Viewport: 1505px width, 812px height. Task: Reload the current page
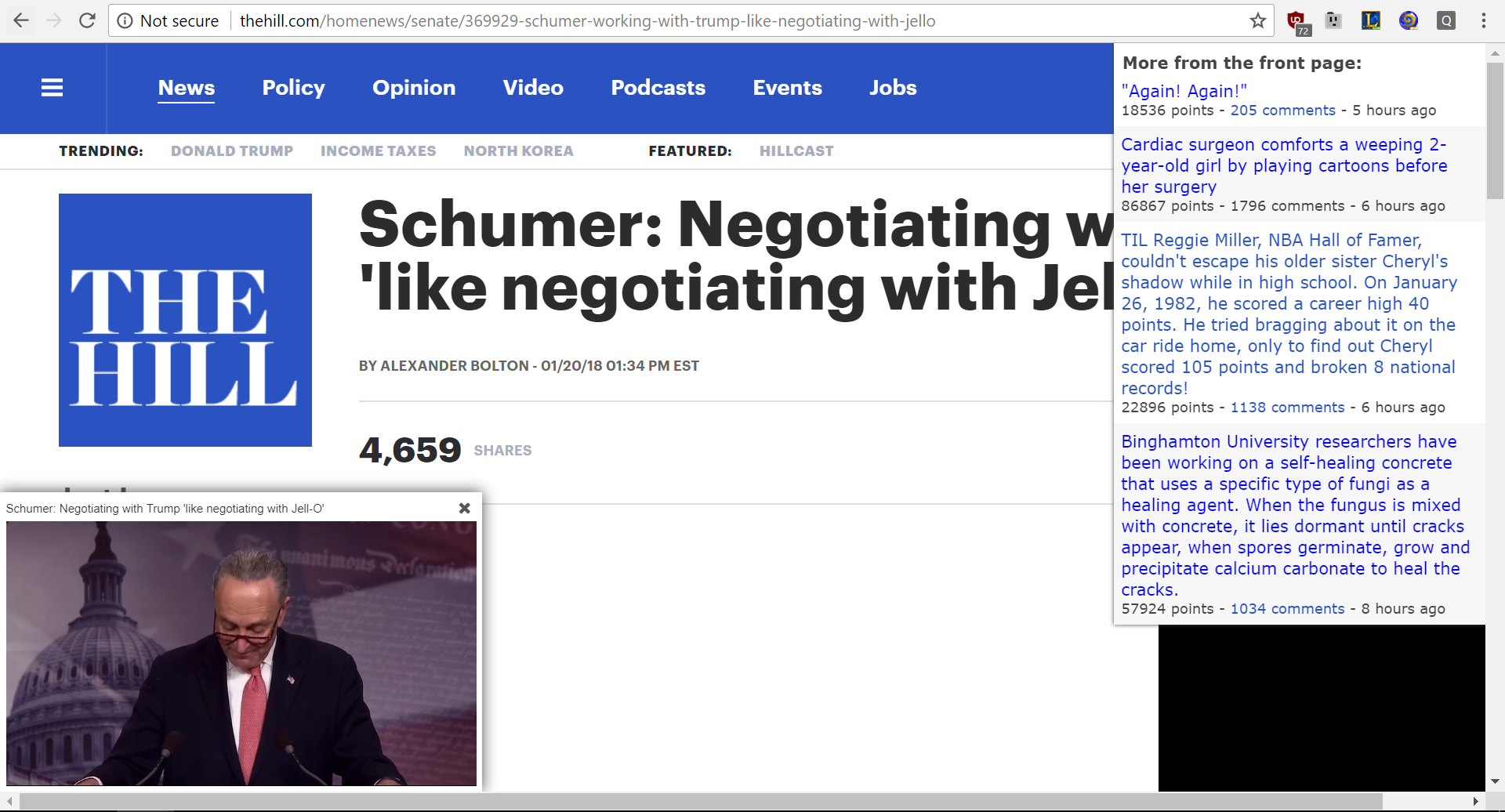coord(87,20)
